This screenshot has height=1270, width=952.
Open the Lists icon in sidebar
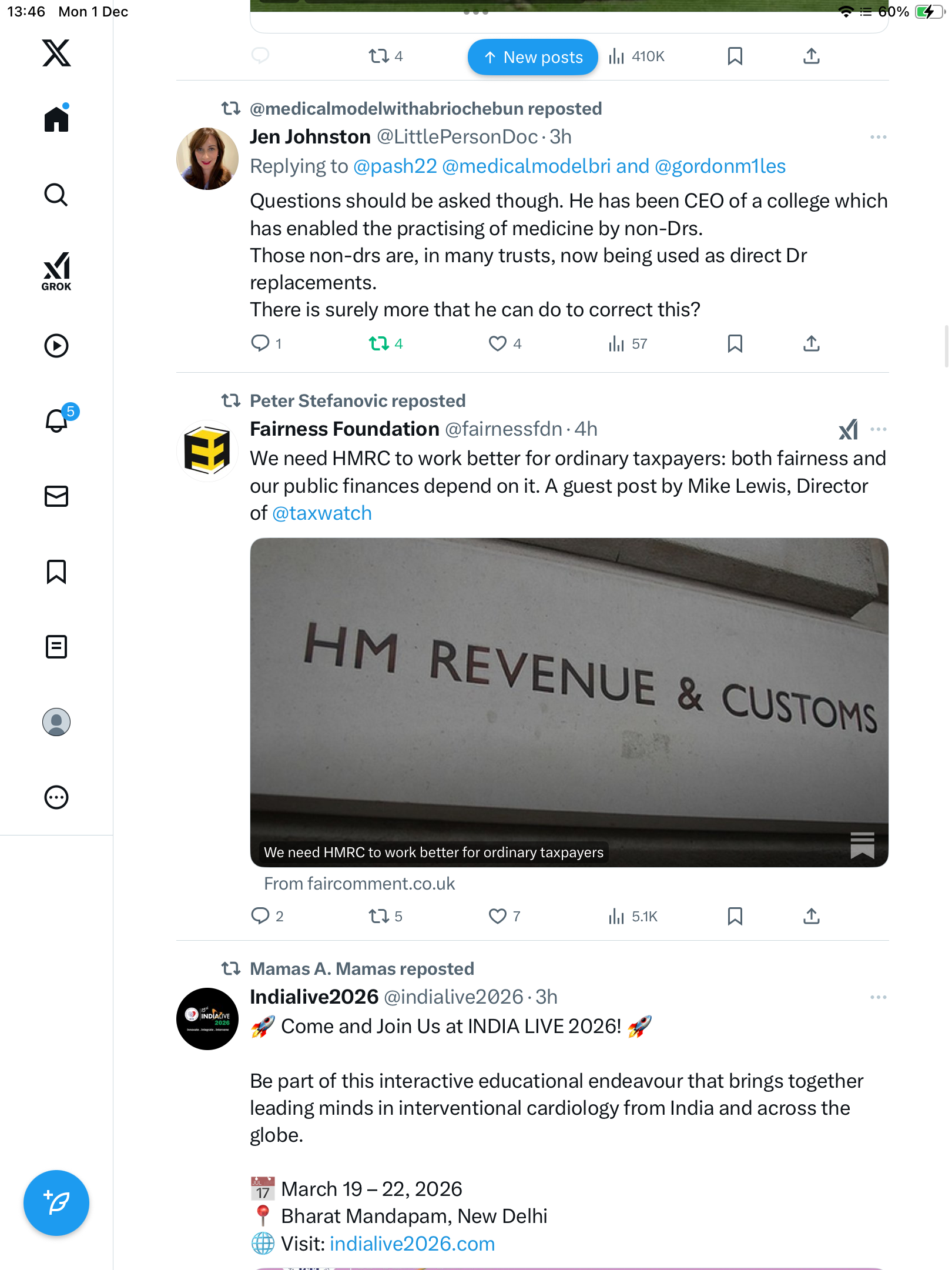[x=56, y=647]
